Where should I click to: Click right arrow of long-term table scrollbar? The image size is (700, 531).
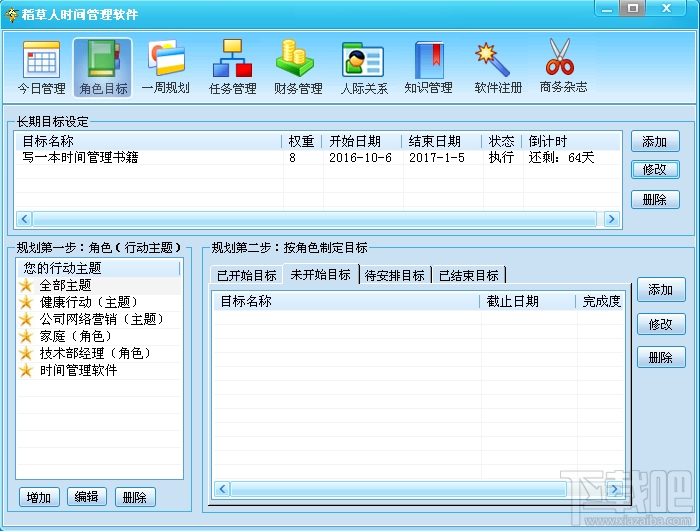612,219
